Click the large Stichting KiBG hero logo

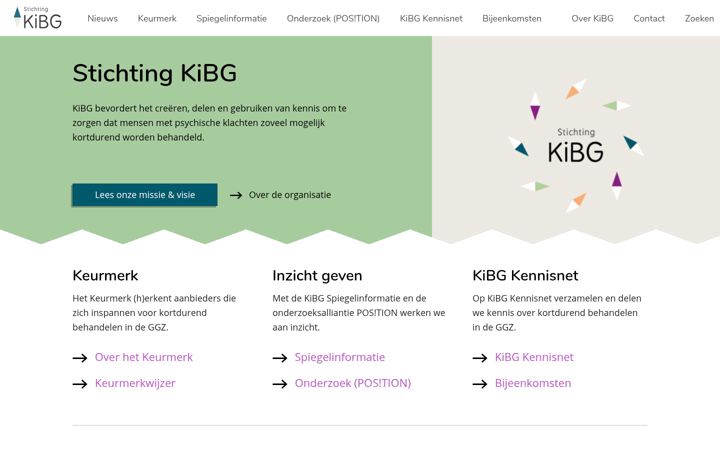[576, 146]
